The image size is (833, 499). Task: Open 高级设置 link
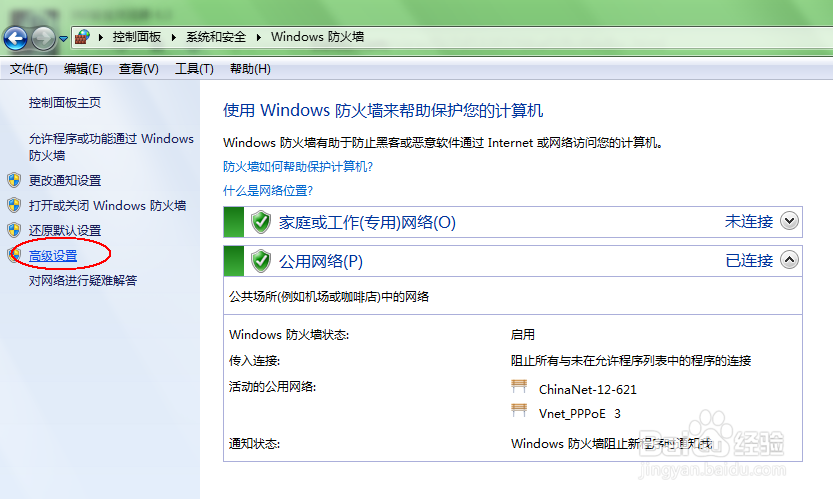point(53,256)
